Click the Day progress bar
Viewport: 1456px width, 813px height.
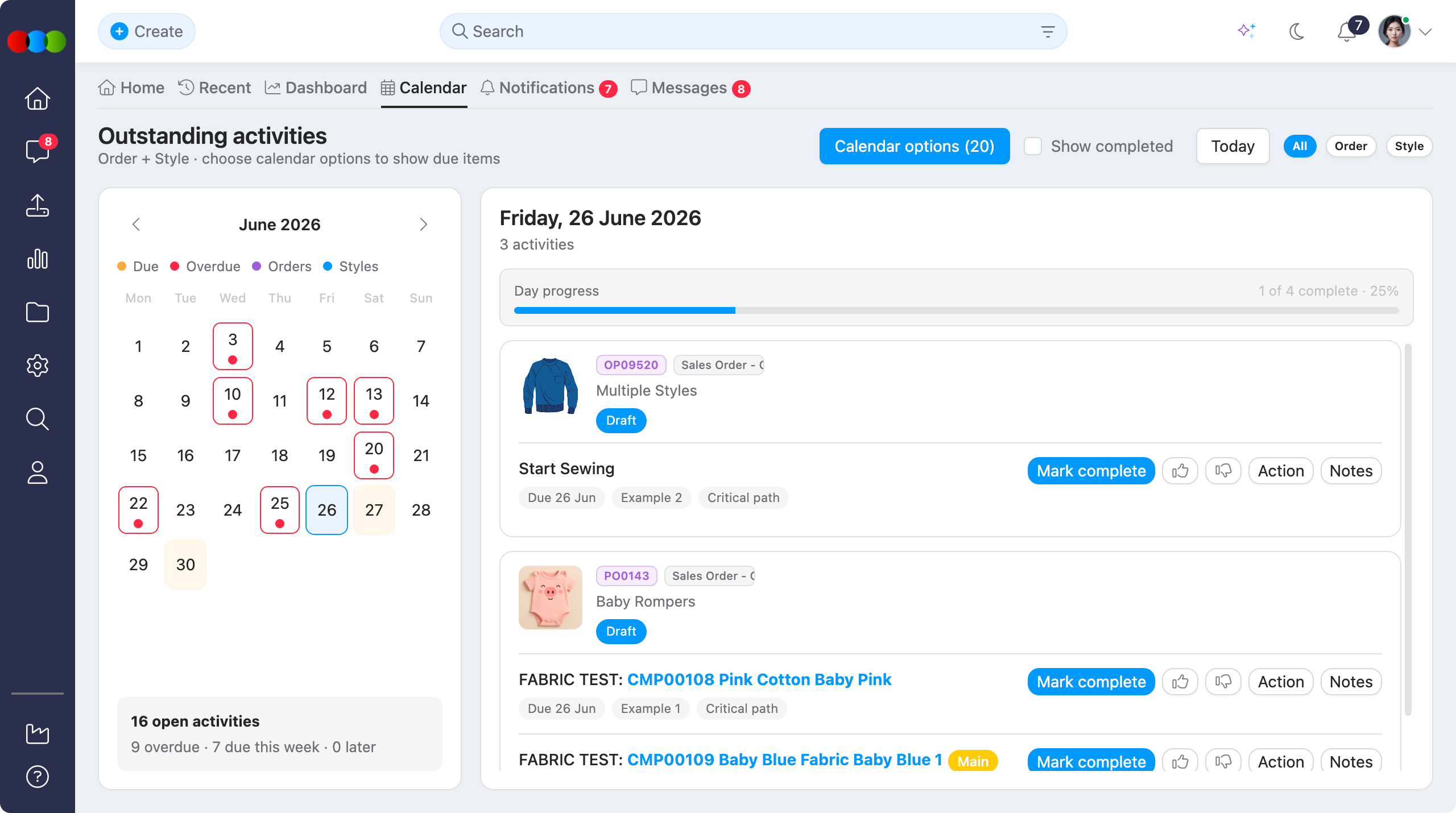pos(956,310)
